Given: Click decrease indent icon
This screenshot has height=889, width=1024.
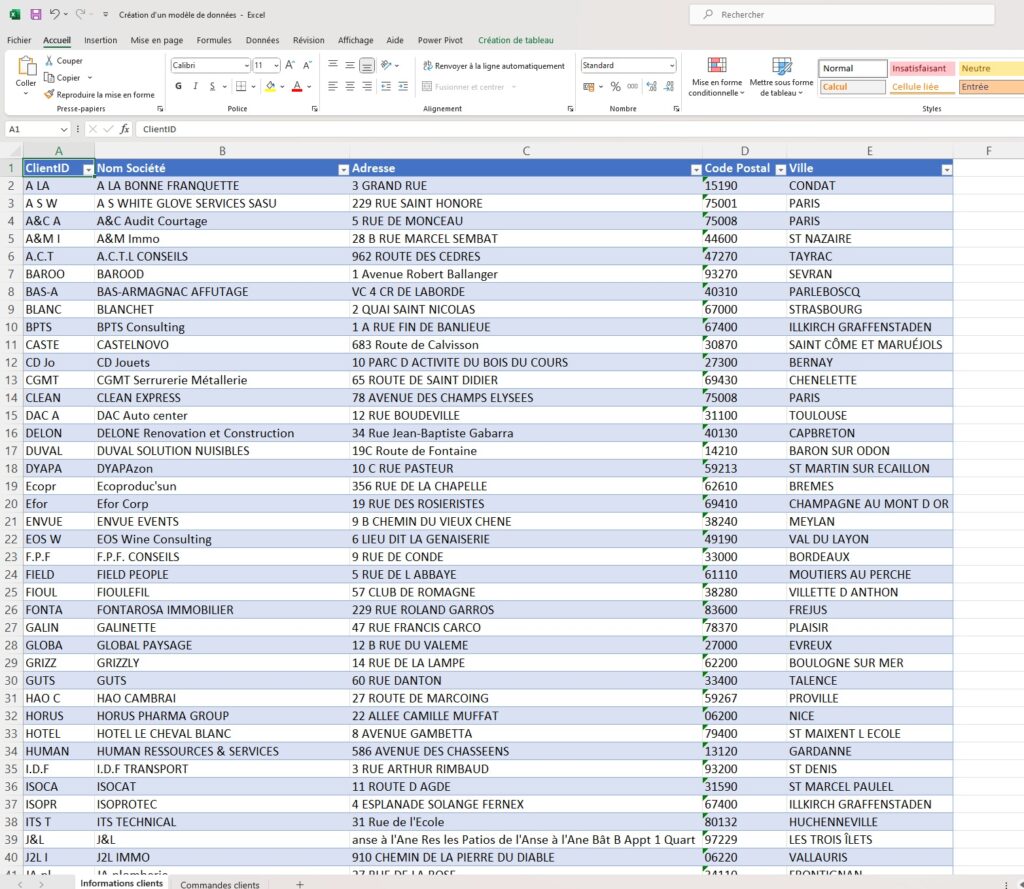Looking at the screenshot, I should coord(386,86).
